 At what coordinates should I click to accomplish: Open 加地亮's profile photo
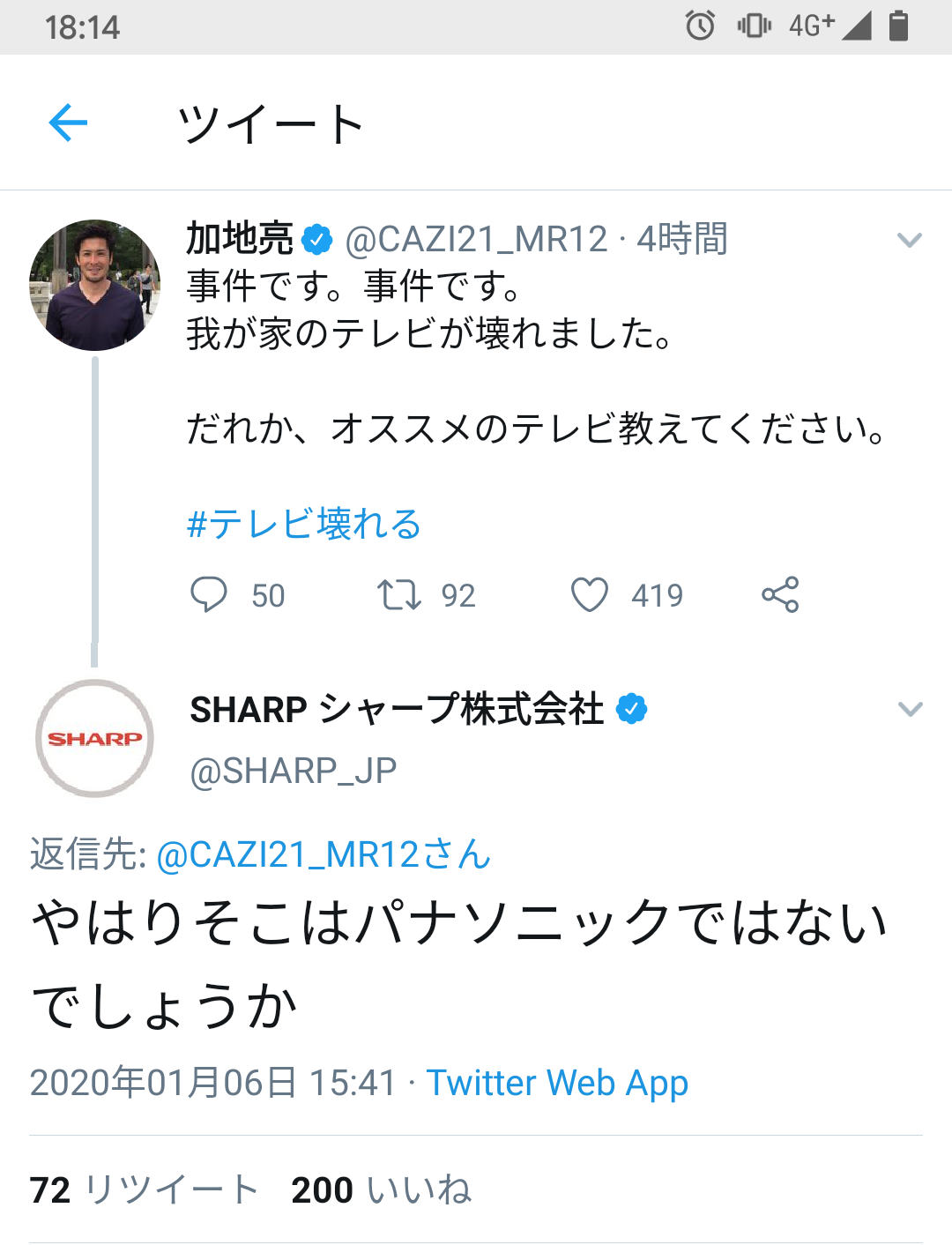[x=94, y=285]
